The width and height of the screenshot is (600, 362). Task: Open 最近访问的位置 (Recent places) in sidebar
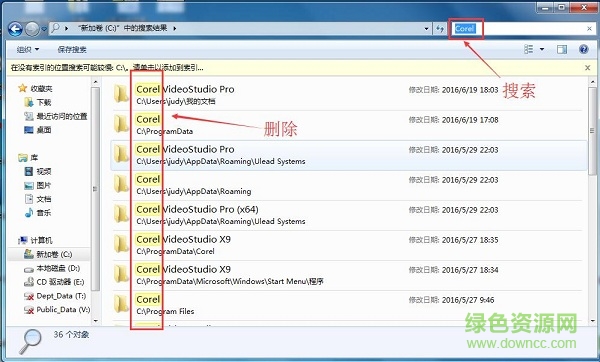click(62, 116)
